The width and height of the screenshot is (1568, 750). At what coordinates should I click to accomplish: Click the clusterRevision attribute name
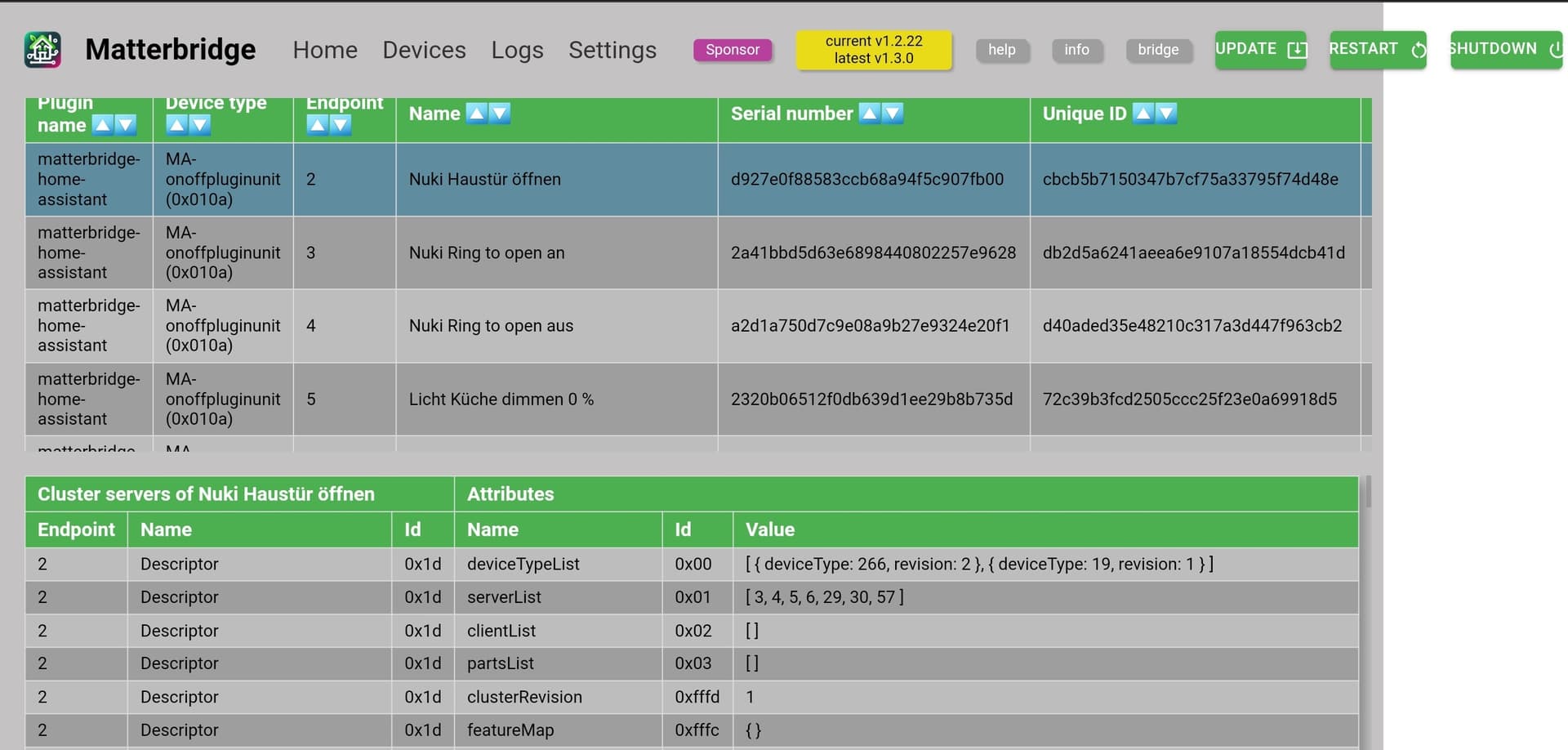[x=524, y=697]
